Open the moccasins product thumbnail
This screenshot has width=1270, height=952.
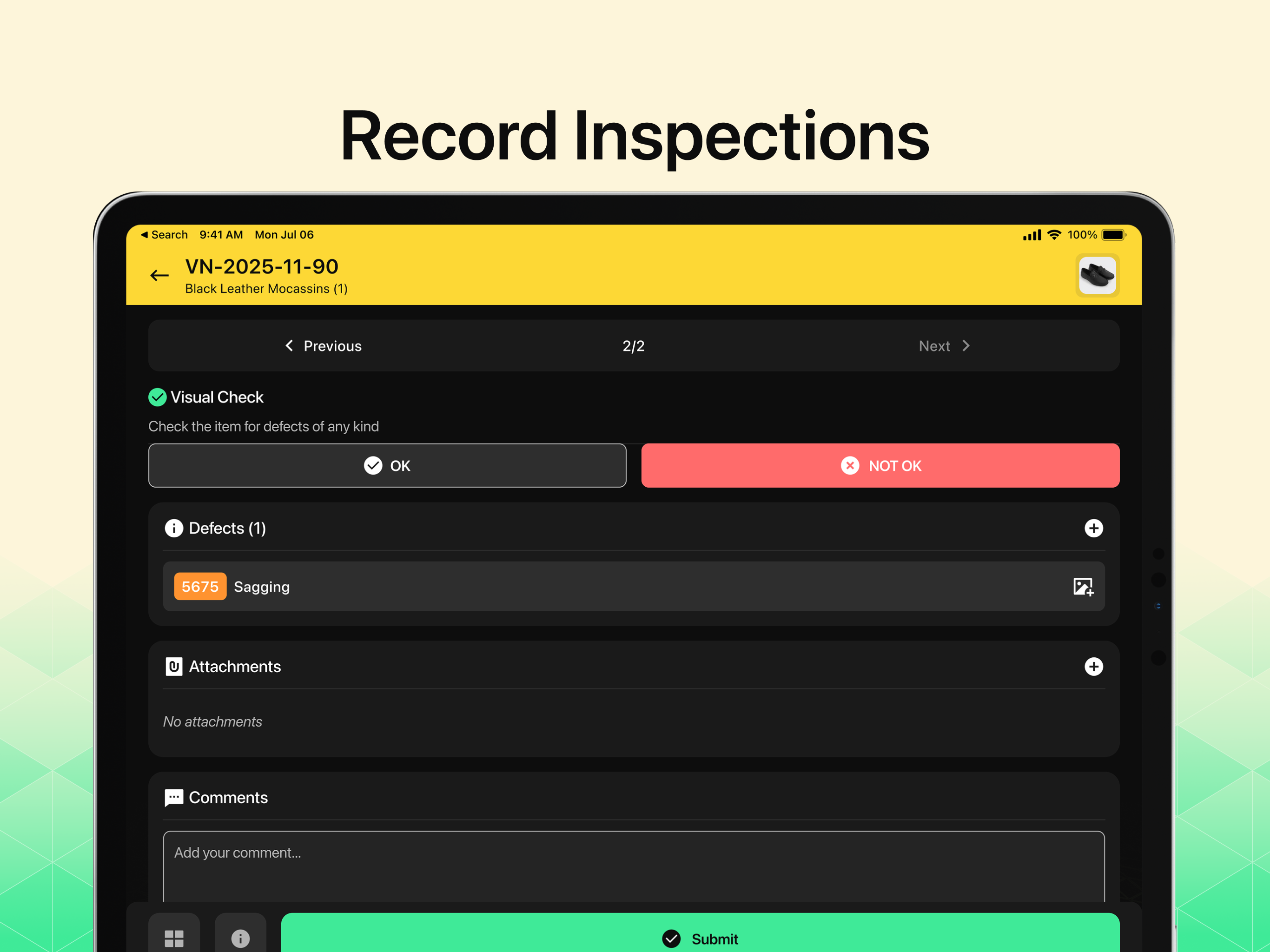pos(1097,276)
